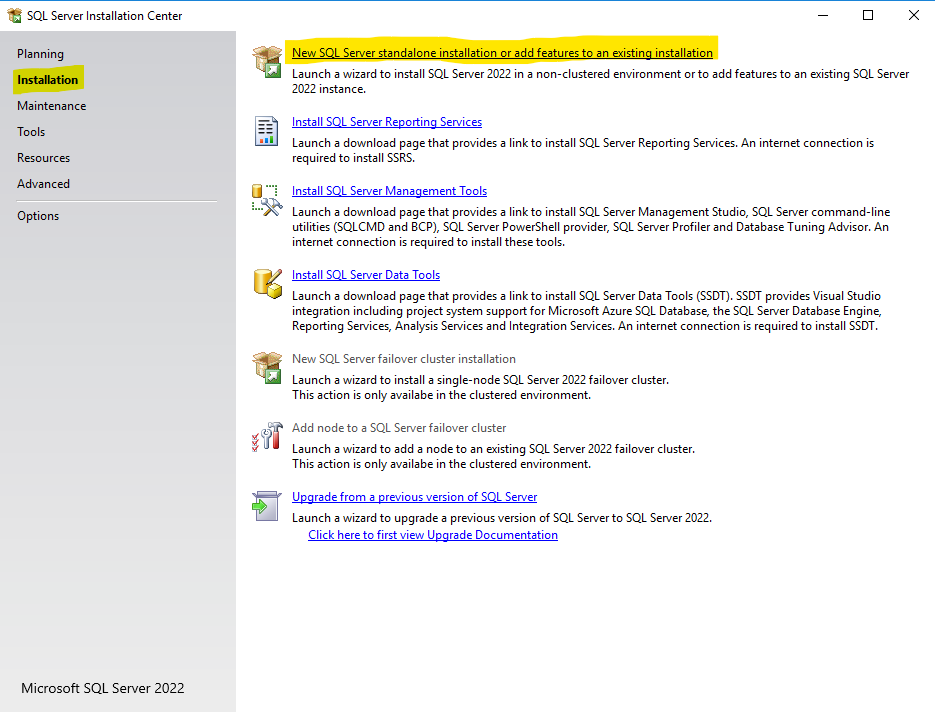Open the Upgrade Documentation link
The width and height of the screenshot is (935, 712).
432,534
